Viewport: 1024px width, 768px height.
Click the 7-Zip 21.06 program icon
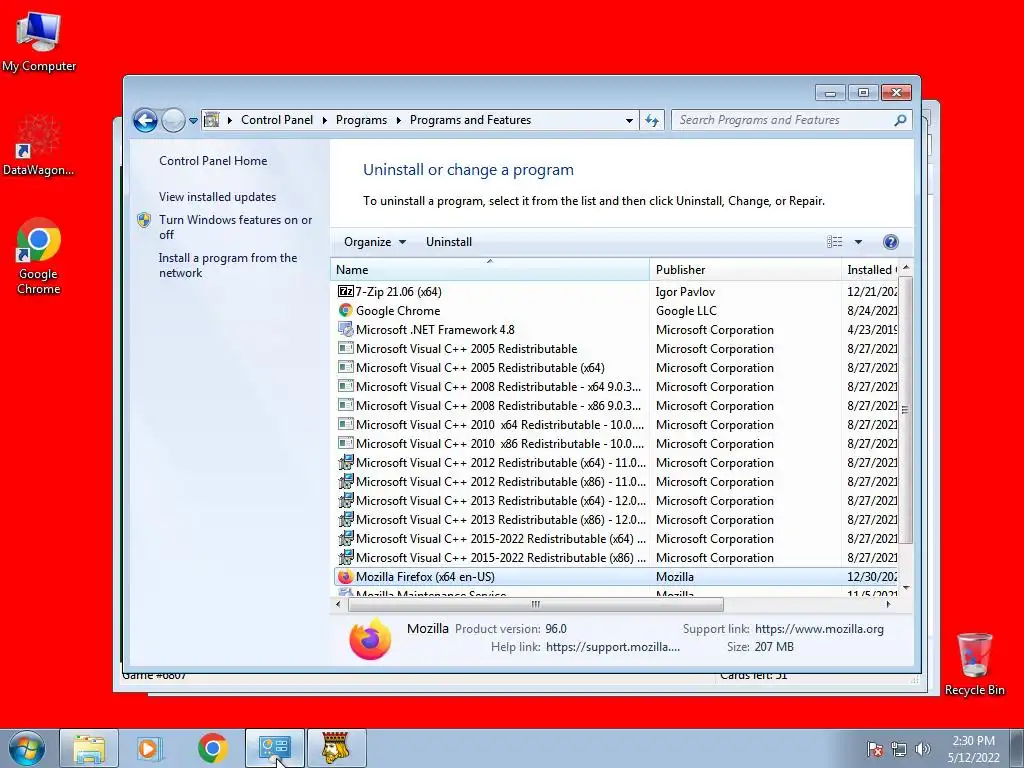click(345, 291)
